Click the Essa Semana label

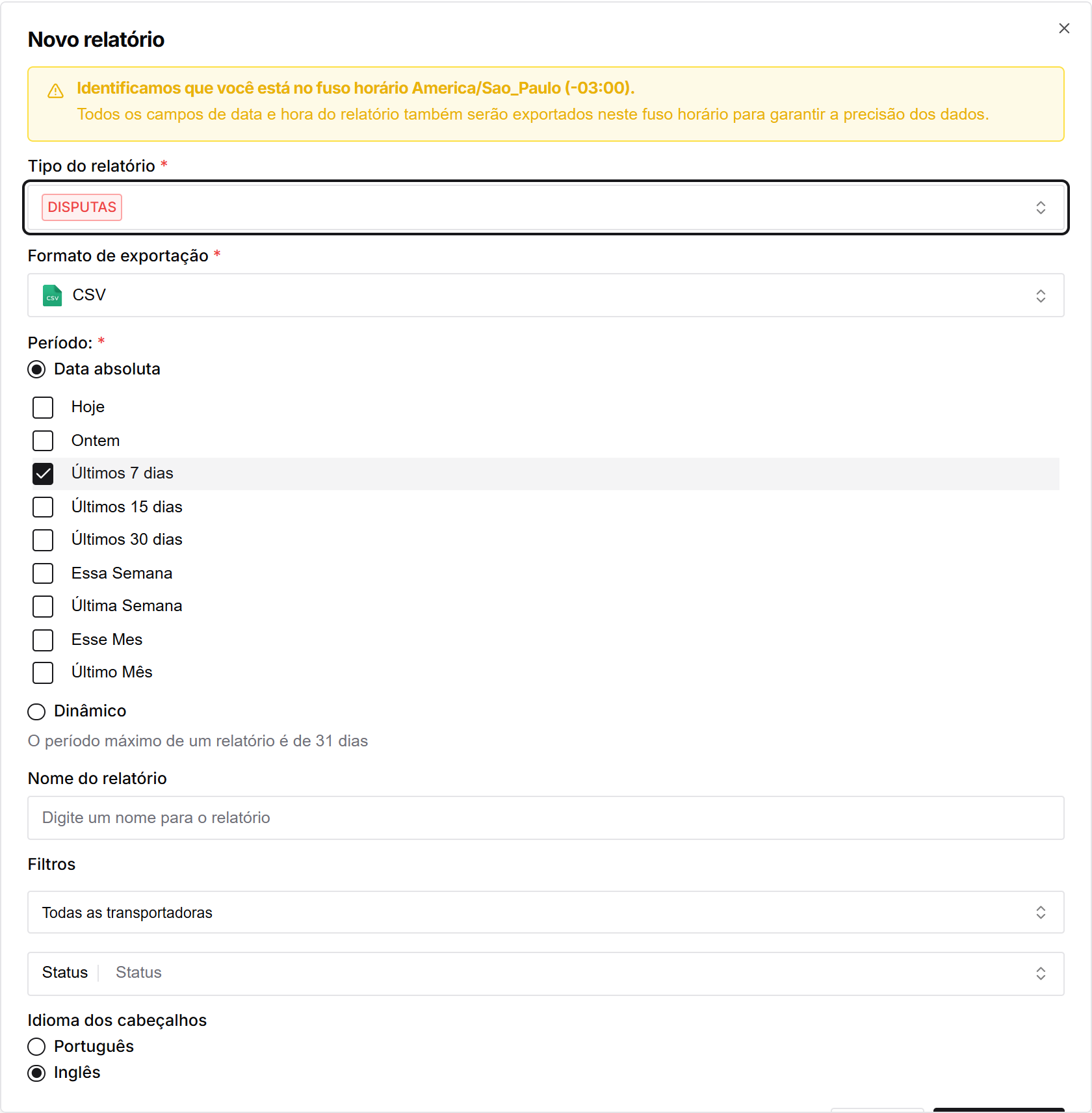(x=122, y=573)
